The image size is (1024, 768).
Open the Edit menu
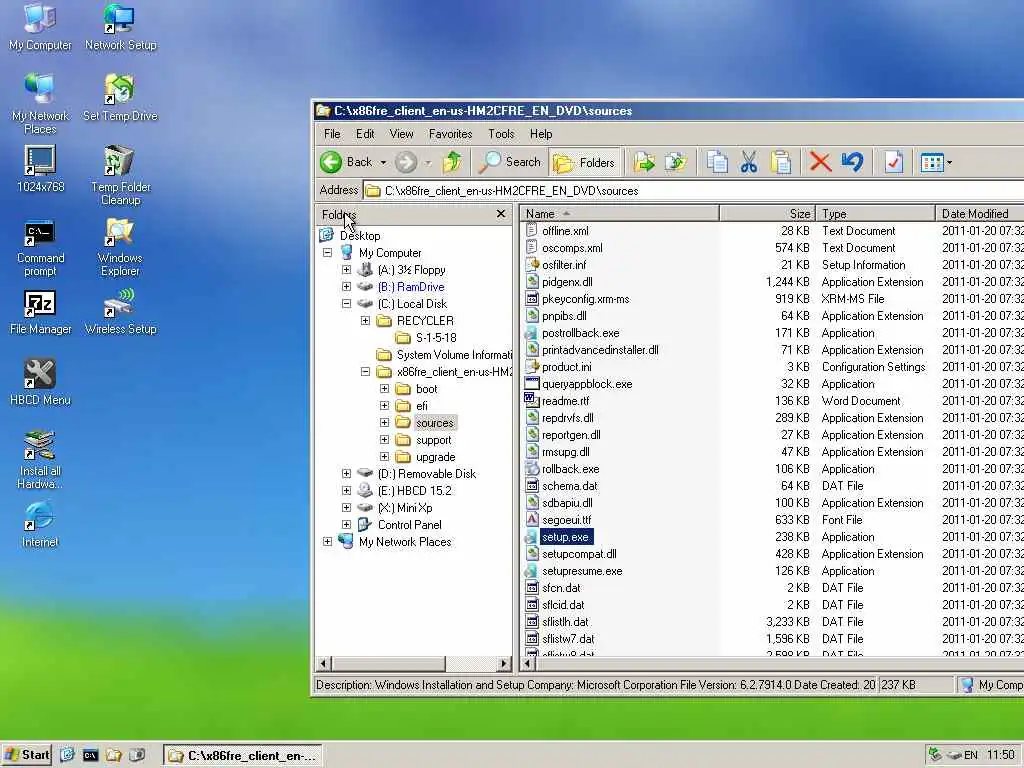pos(365,134)
